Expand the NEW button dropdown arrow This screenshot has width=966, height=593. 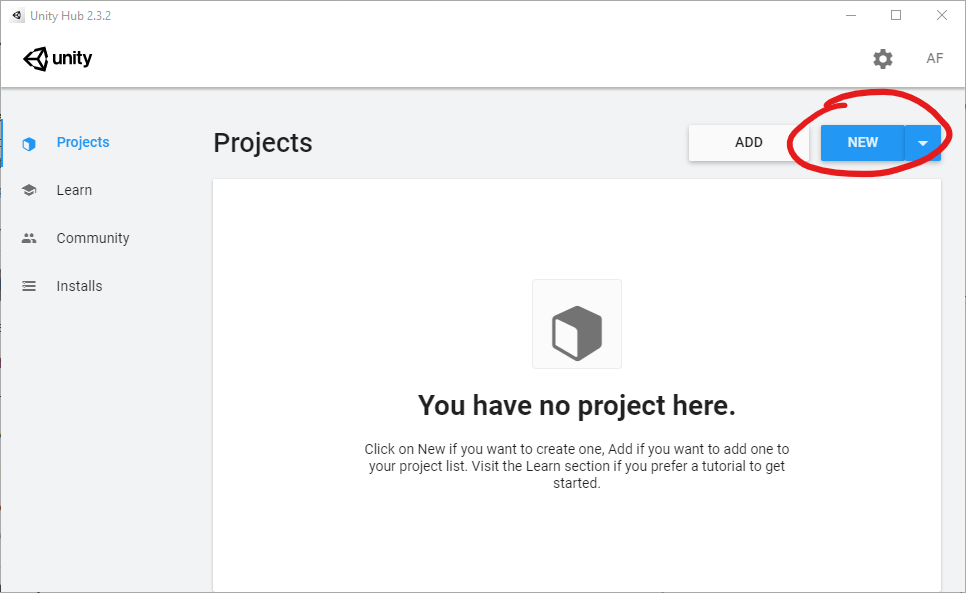tap(922, 143)
